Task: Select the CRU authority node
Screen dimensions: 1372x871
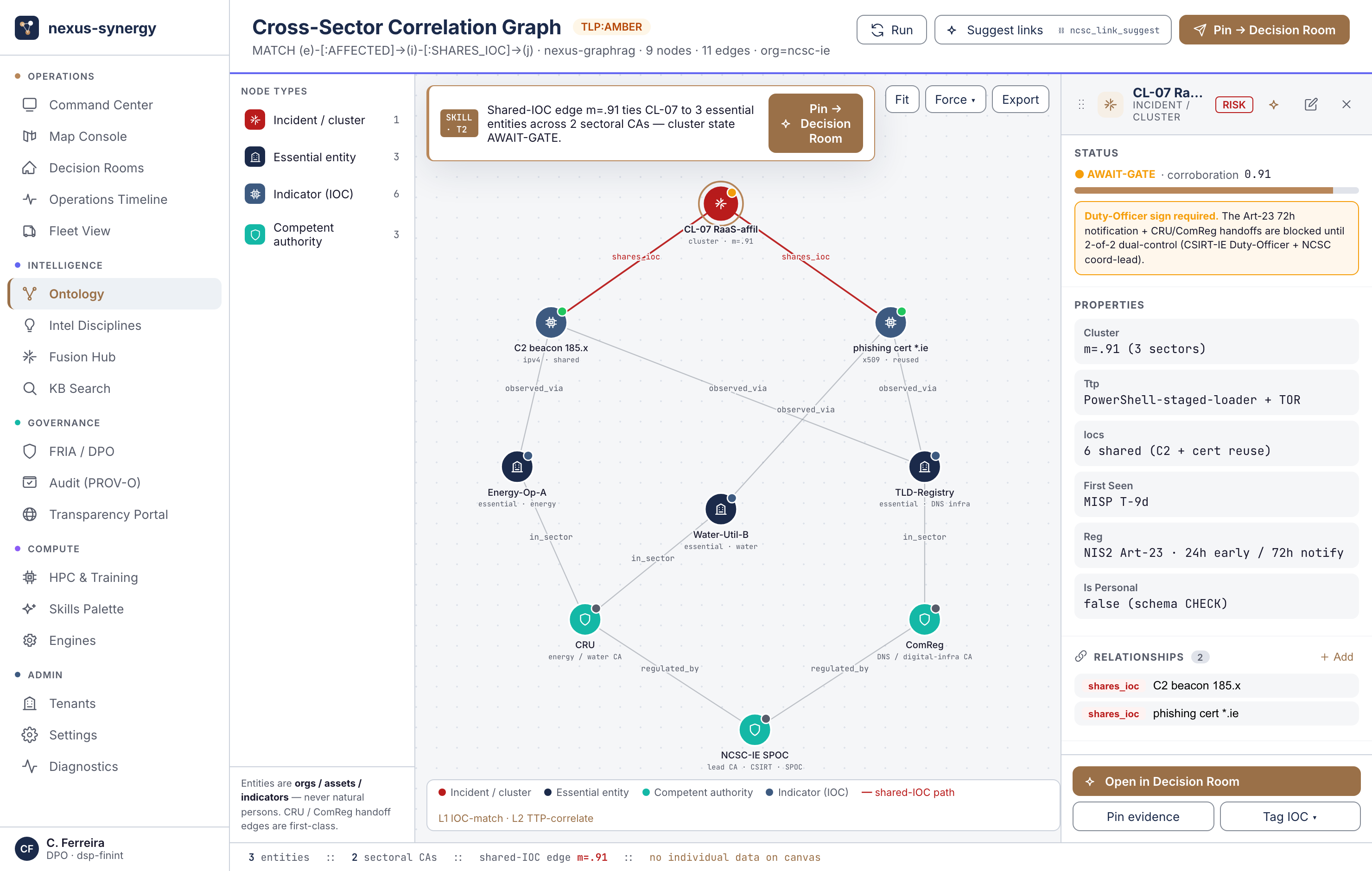Action: 584,619
